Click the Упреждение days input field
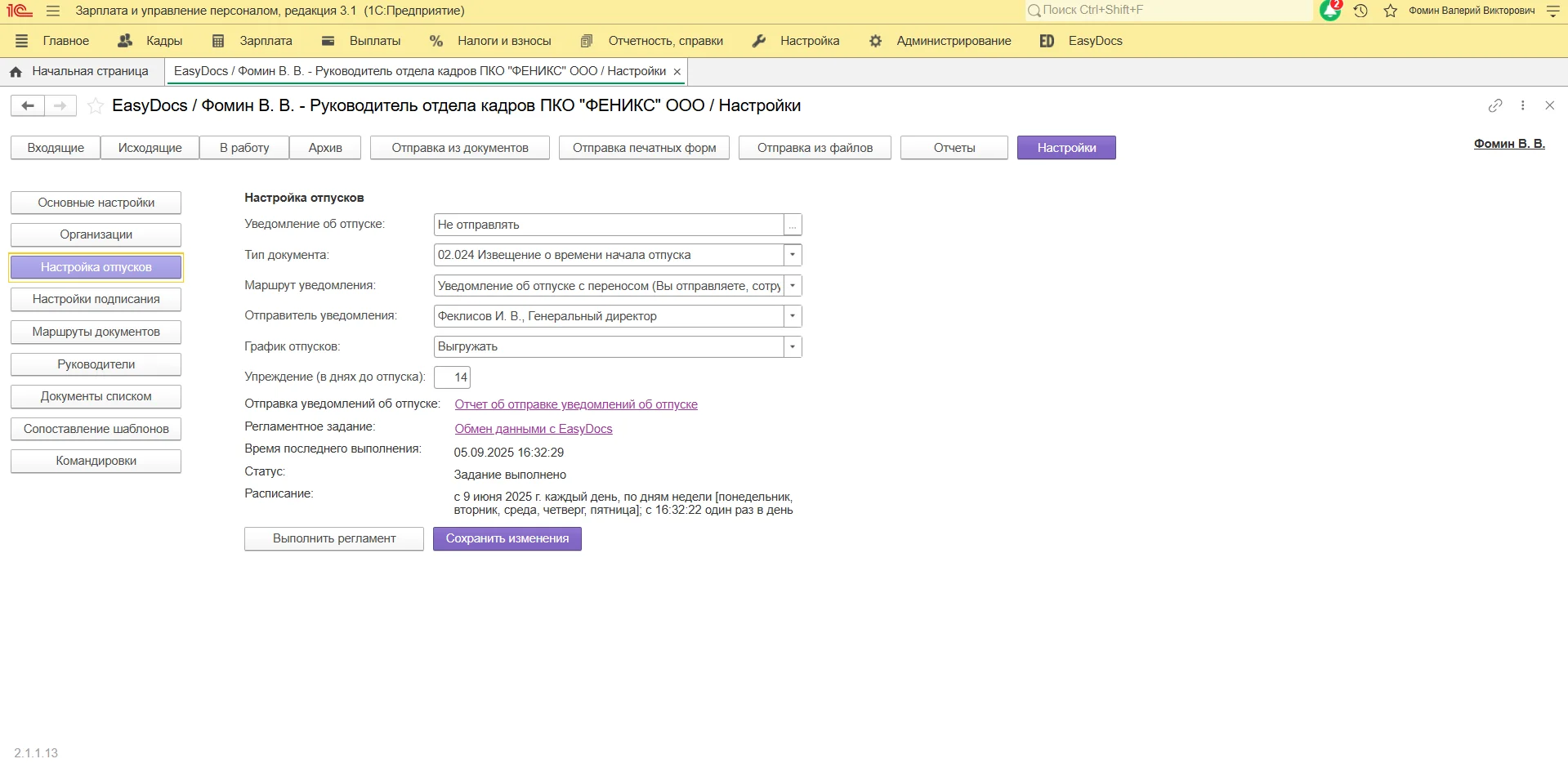1568x772 pixels. pos(452,377)
